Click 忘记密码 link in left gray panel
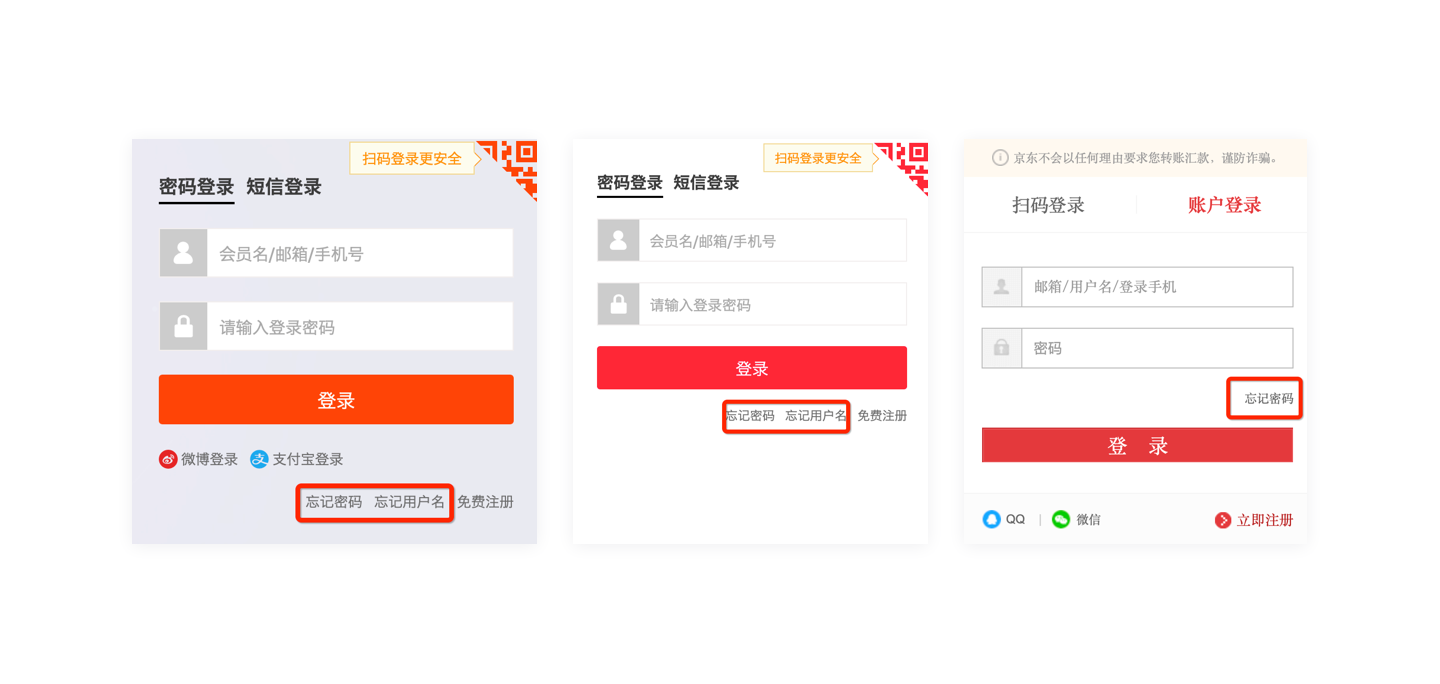 coord(334,502)
